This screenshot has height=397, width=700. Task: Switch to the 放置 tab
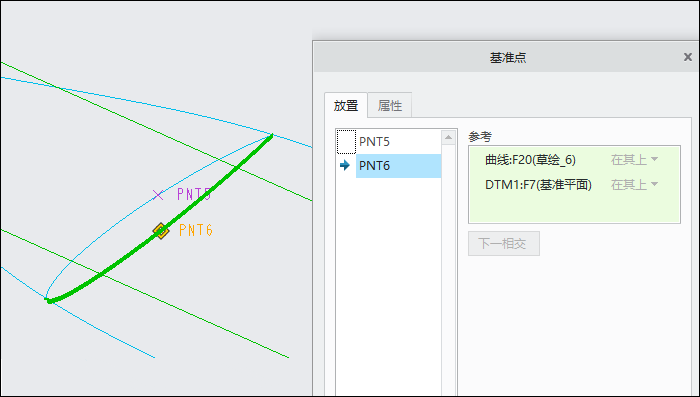click(346, 105)
